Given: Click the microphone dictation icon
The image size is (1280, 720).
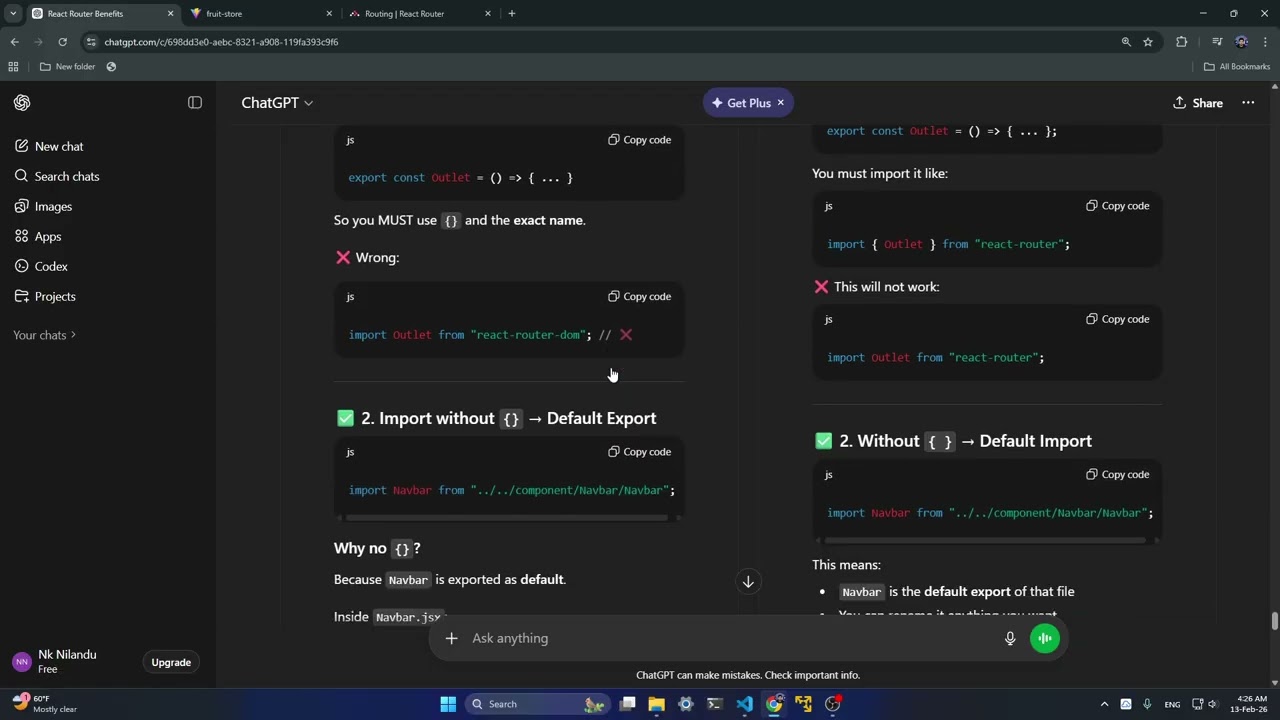Looking at the screenshot, I should [x=1010, y=638].
